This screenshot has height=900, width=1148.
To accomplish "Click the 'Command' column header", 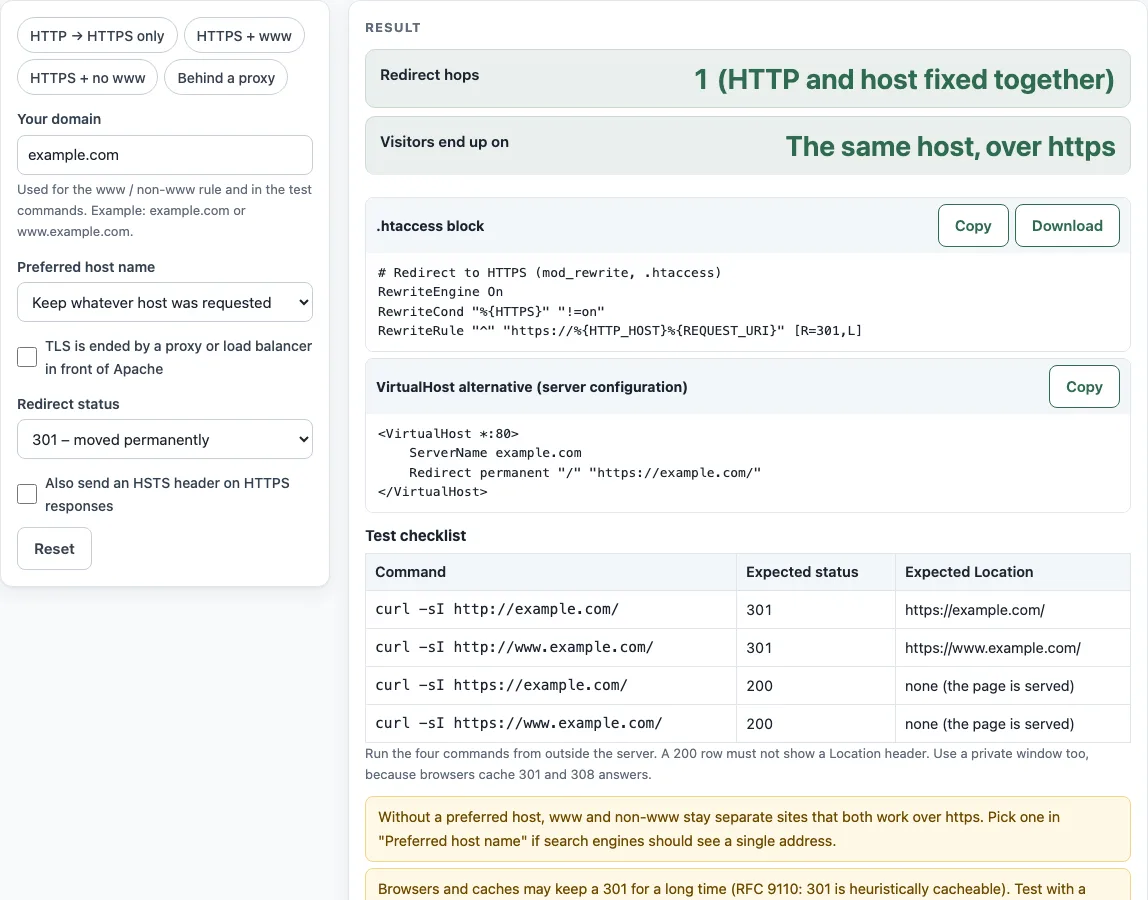I will point(551,572).
